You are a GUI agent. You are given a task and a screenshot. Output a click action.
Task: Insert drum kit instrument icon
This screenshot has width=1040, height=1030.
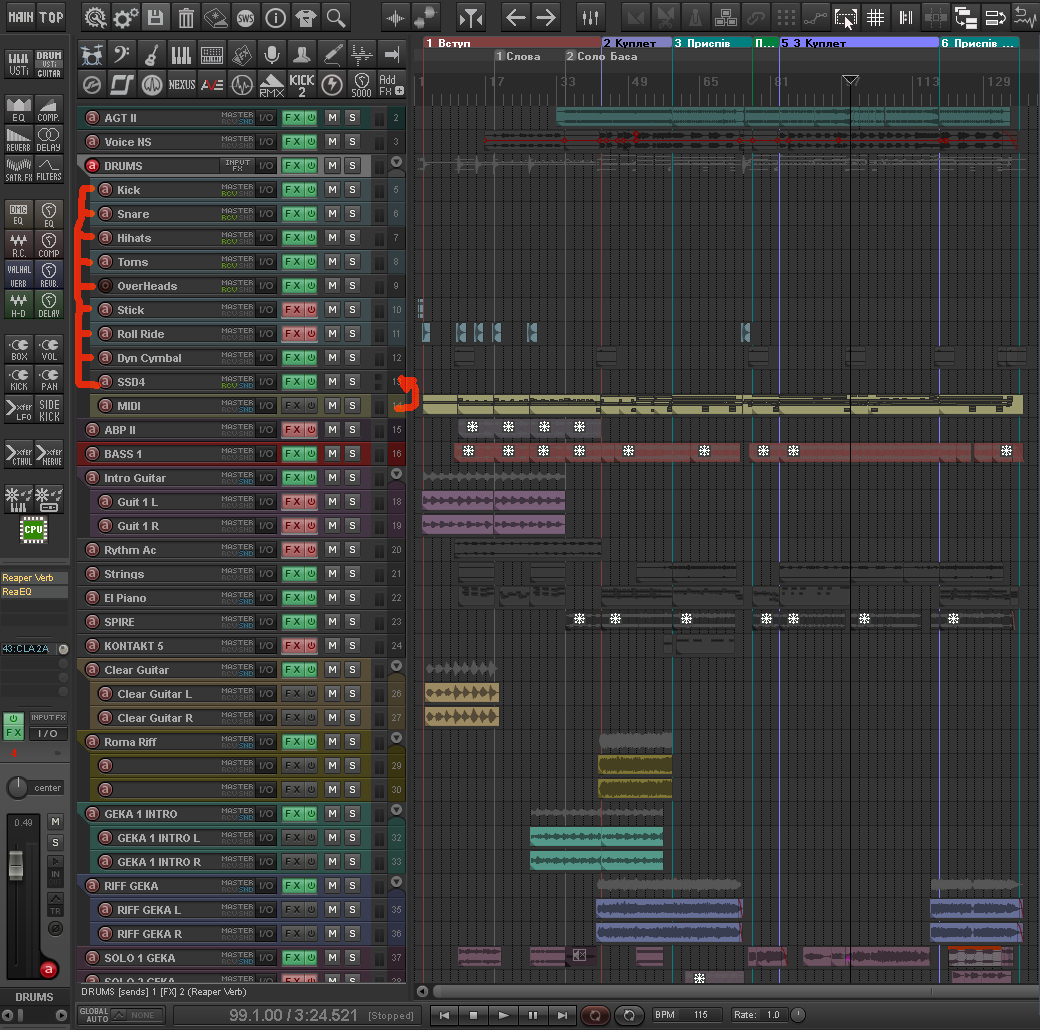coord(93,54)
